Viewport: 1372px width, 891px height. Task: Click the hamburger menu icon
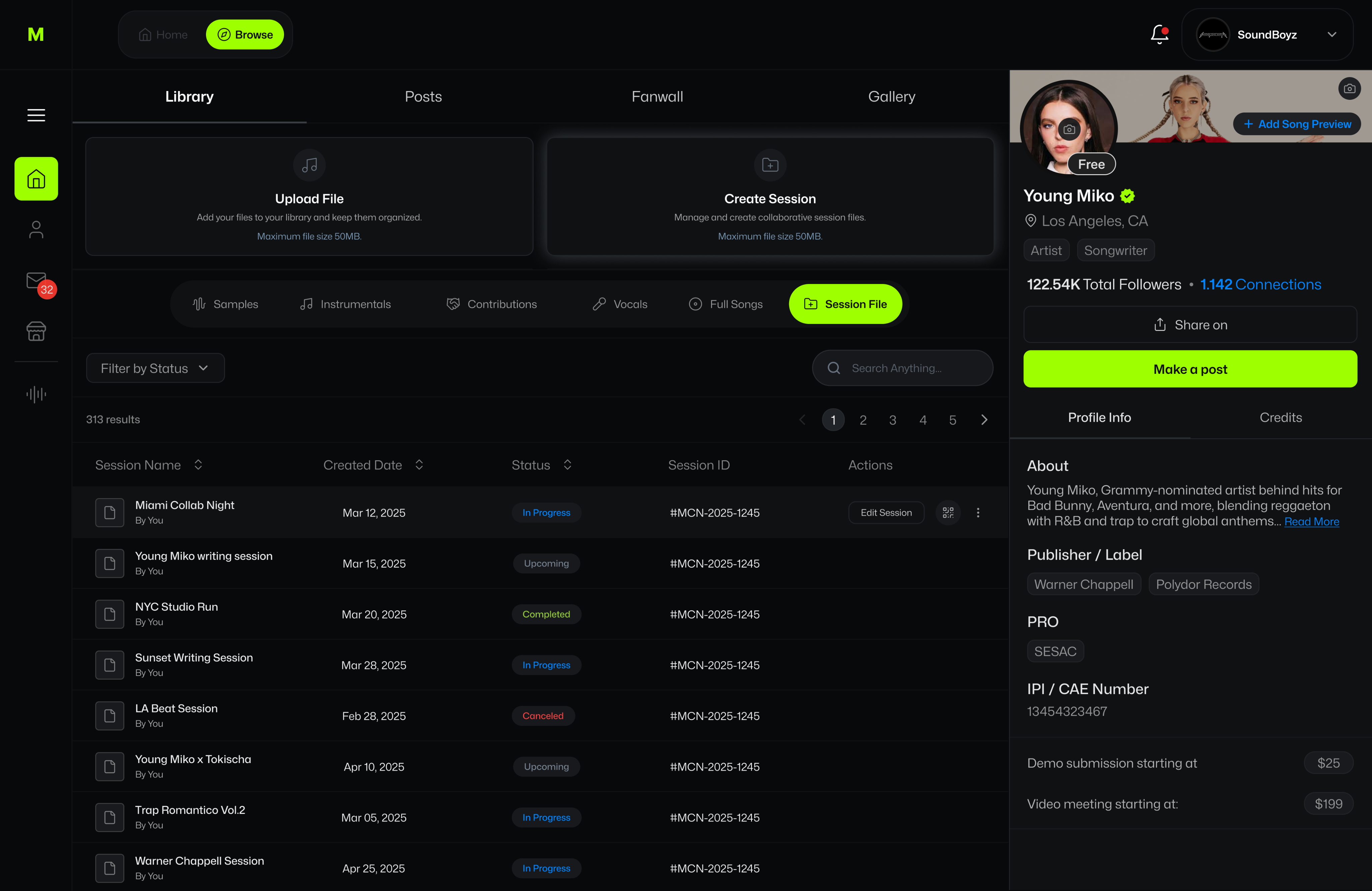pos(36,115)
